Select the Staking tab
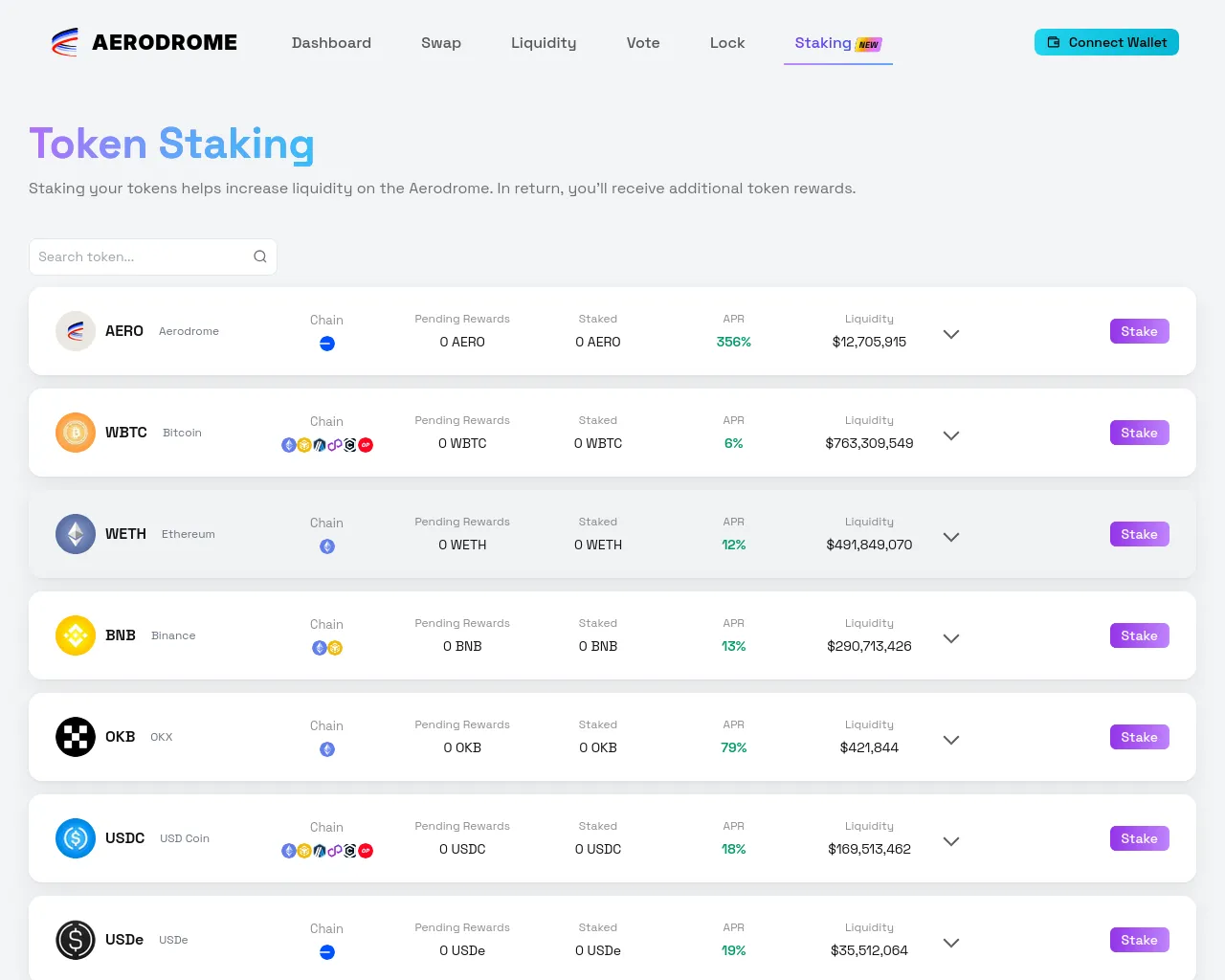 coord(838,43)
